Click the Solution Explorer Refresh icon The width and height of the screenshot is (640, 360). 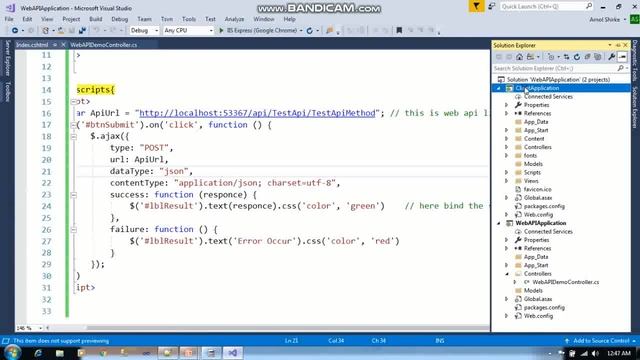click(577, 57)
